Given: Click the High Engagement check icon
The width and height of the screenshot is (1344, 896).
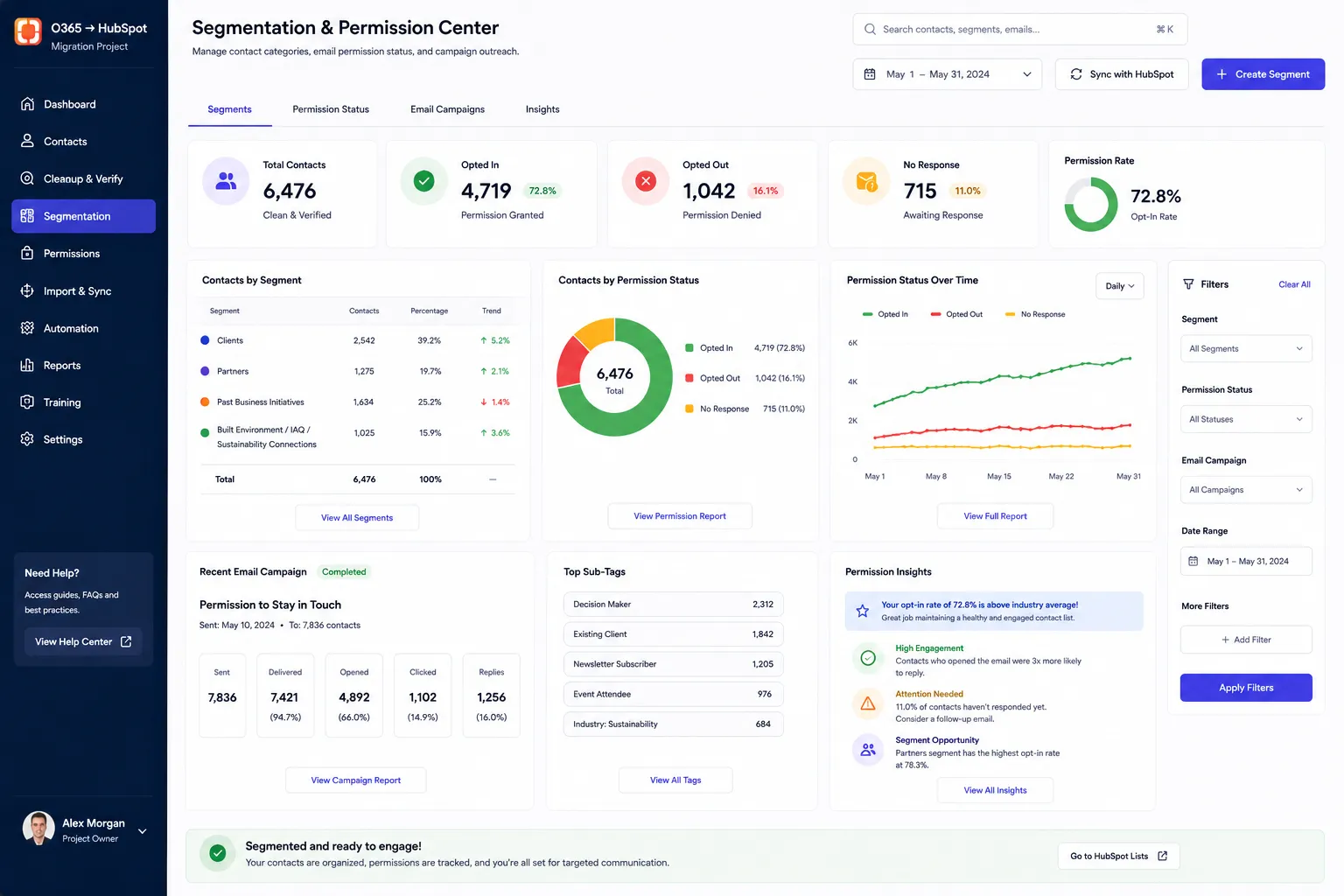Looking at the screenshot, I should tap(868, 658).
